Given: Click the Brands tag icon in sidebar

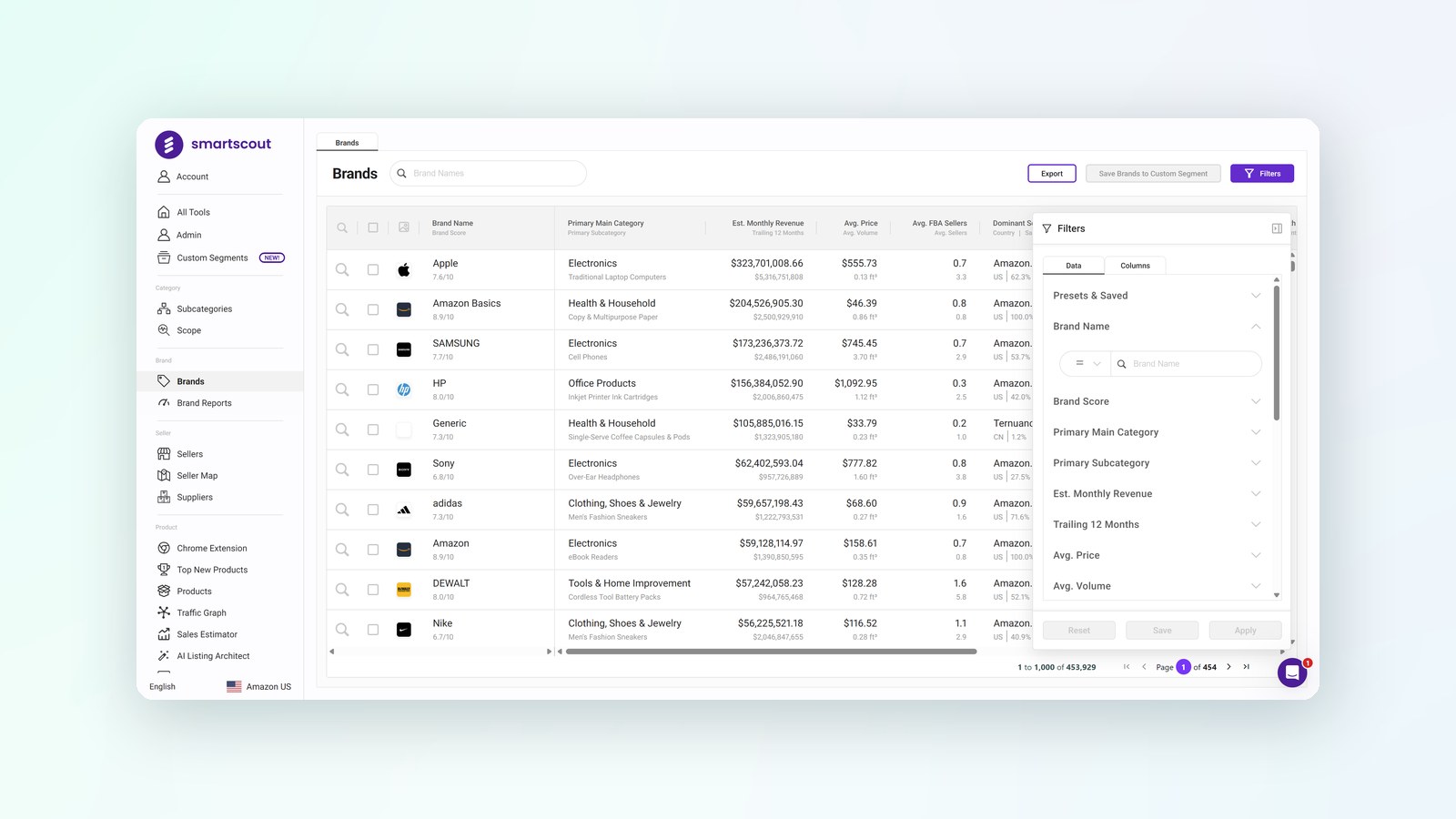Looking at the screenshot, I should point(164,381).
